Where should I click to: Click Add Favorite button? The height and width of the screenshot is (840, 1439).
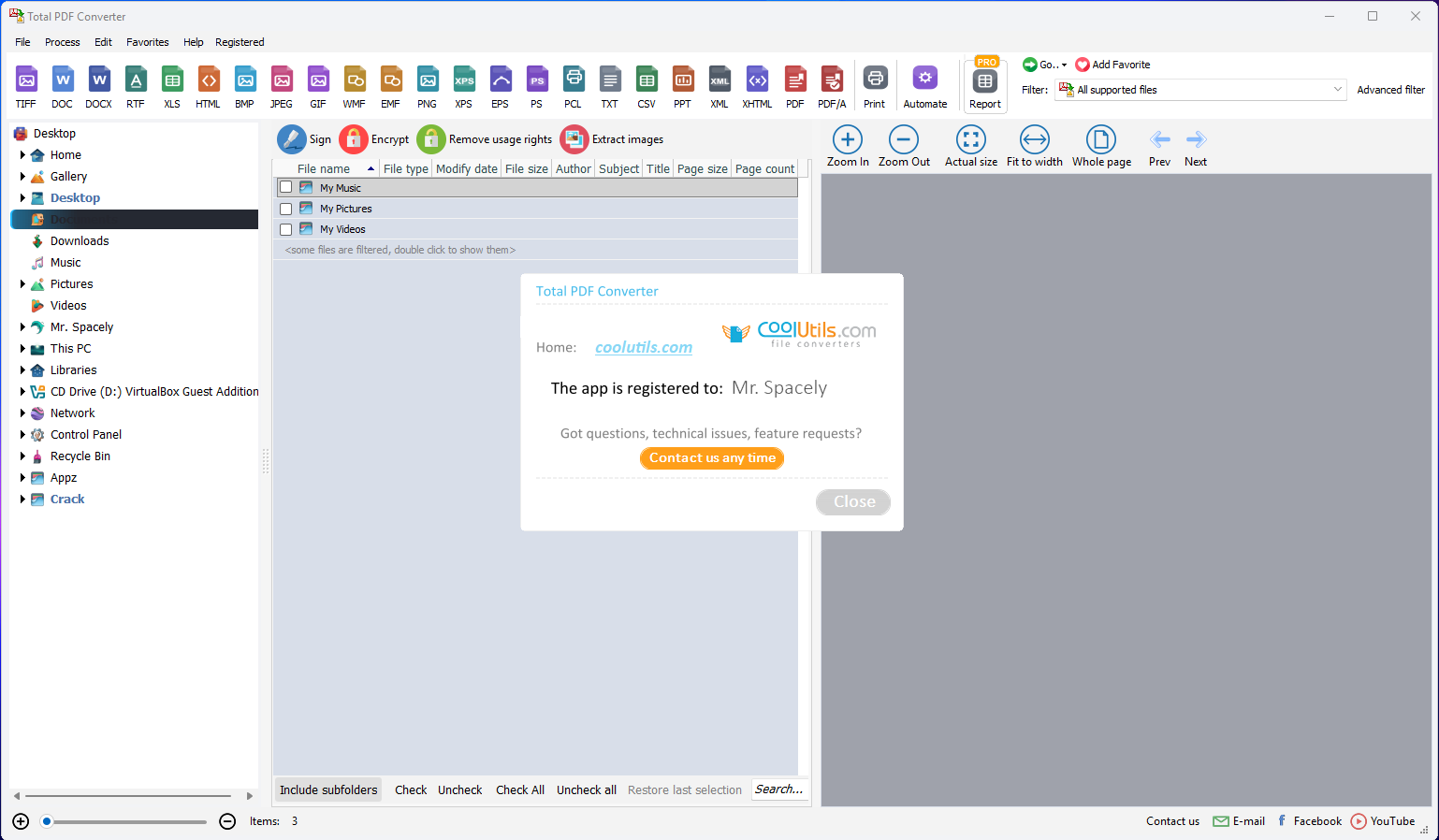coord(1113,65)
